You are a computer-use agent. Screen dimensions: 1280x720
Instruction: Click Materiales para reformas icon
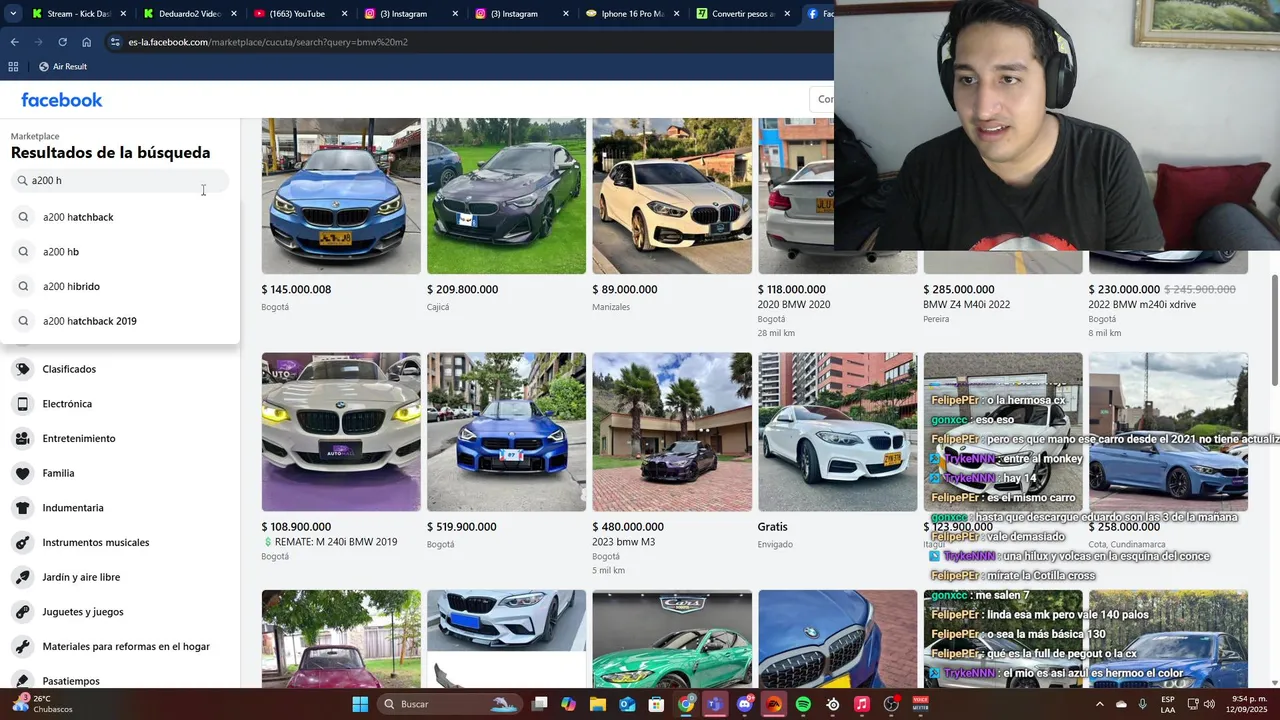click(22, 646)
